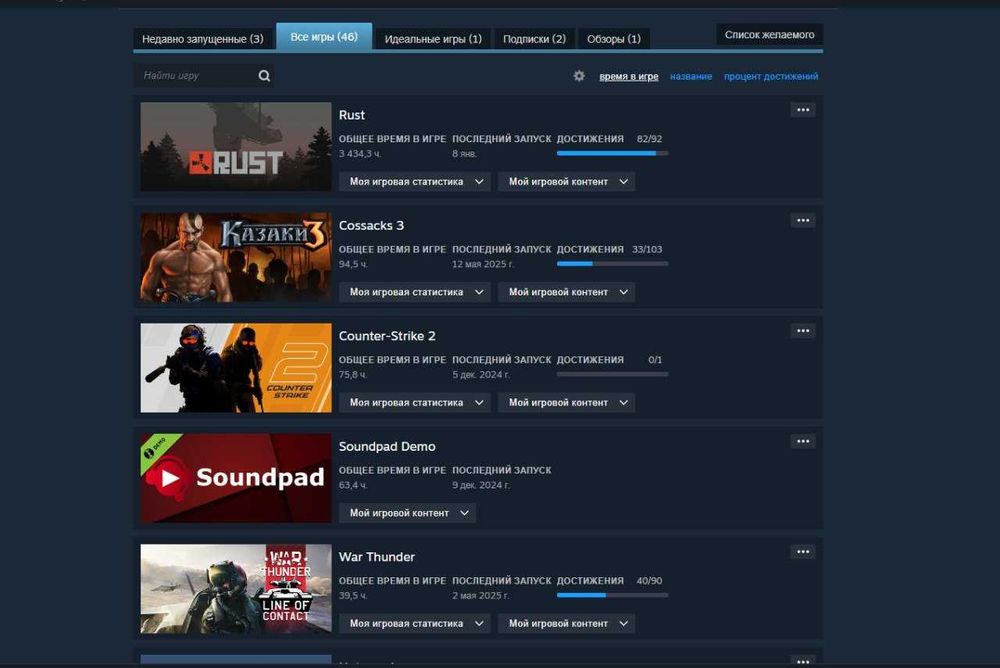
Task: Click the search magnifier icon
Action: (264, 76)
